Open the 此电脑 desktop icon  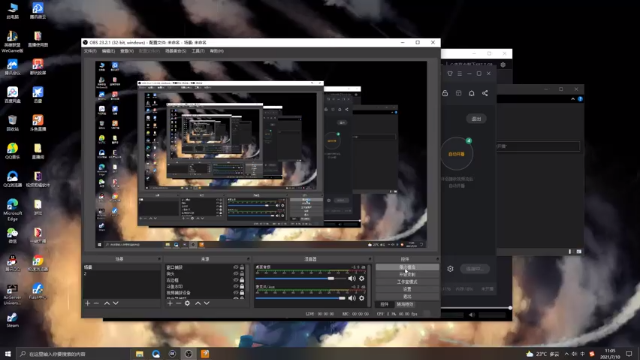pyautogui.click(x=12, y=11)
